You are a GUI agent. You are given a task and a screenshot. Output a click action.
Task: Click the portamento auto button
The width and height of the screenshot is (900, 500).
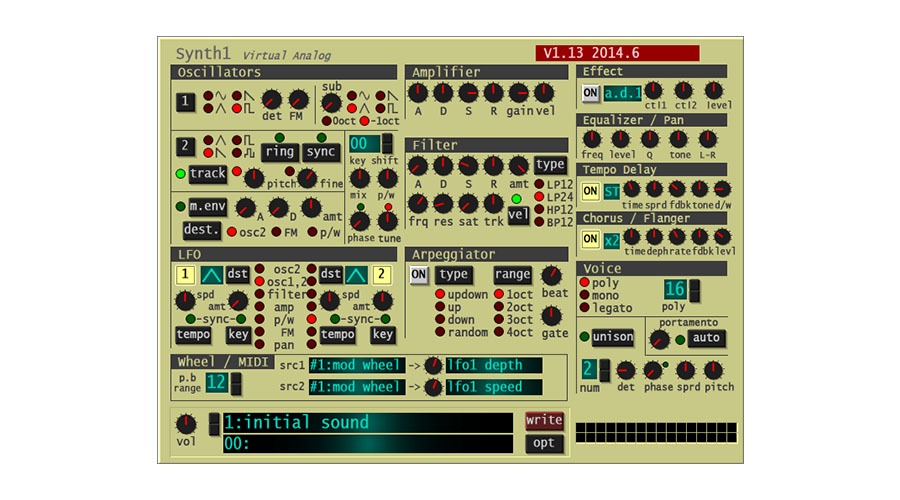click(x=706, y=338)
